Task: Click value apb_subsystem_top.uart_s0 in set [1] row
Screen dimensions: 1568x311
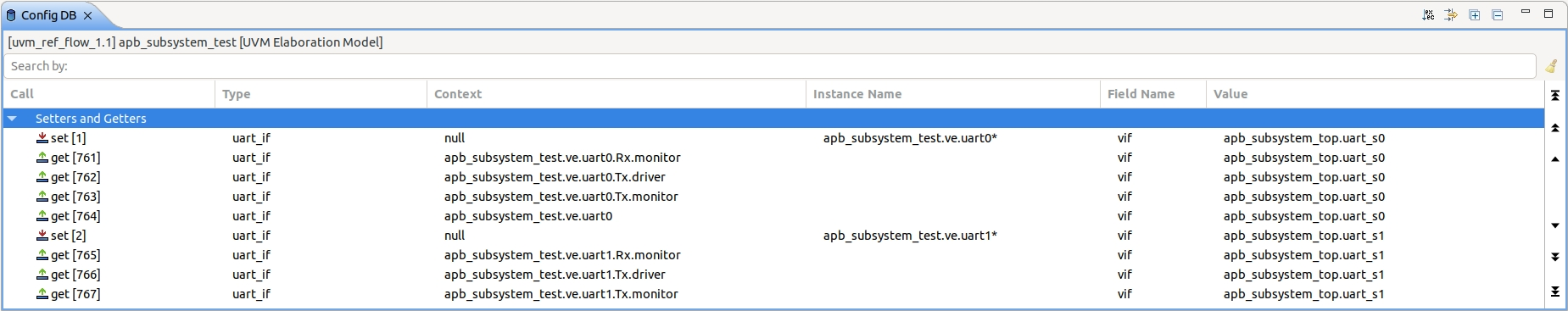Action: (x=1304, y=138)
